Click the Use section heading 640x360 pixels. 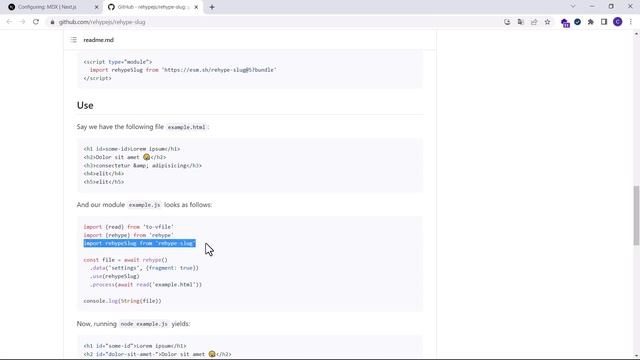click(85, 105)
